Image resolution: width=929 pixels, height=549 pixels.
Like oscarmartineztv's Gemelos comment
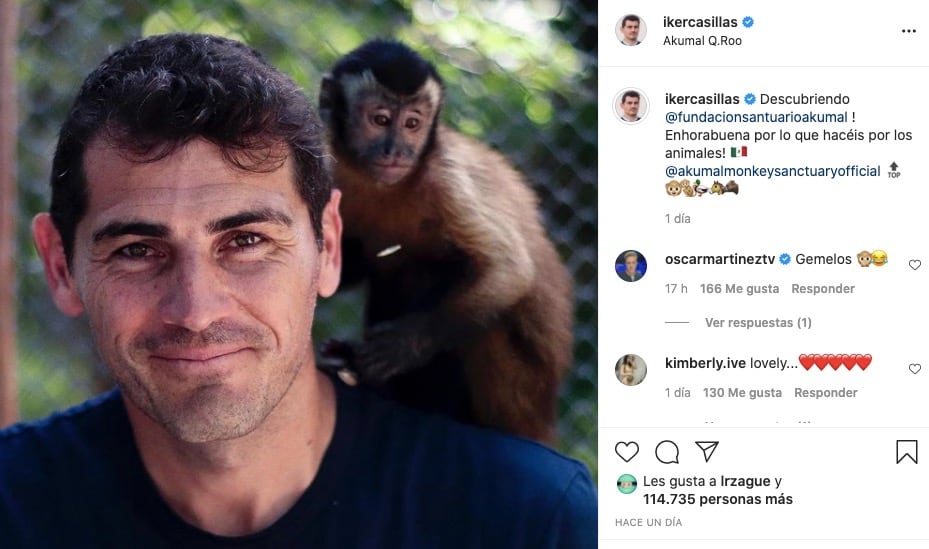tap(914, 265)
